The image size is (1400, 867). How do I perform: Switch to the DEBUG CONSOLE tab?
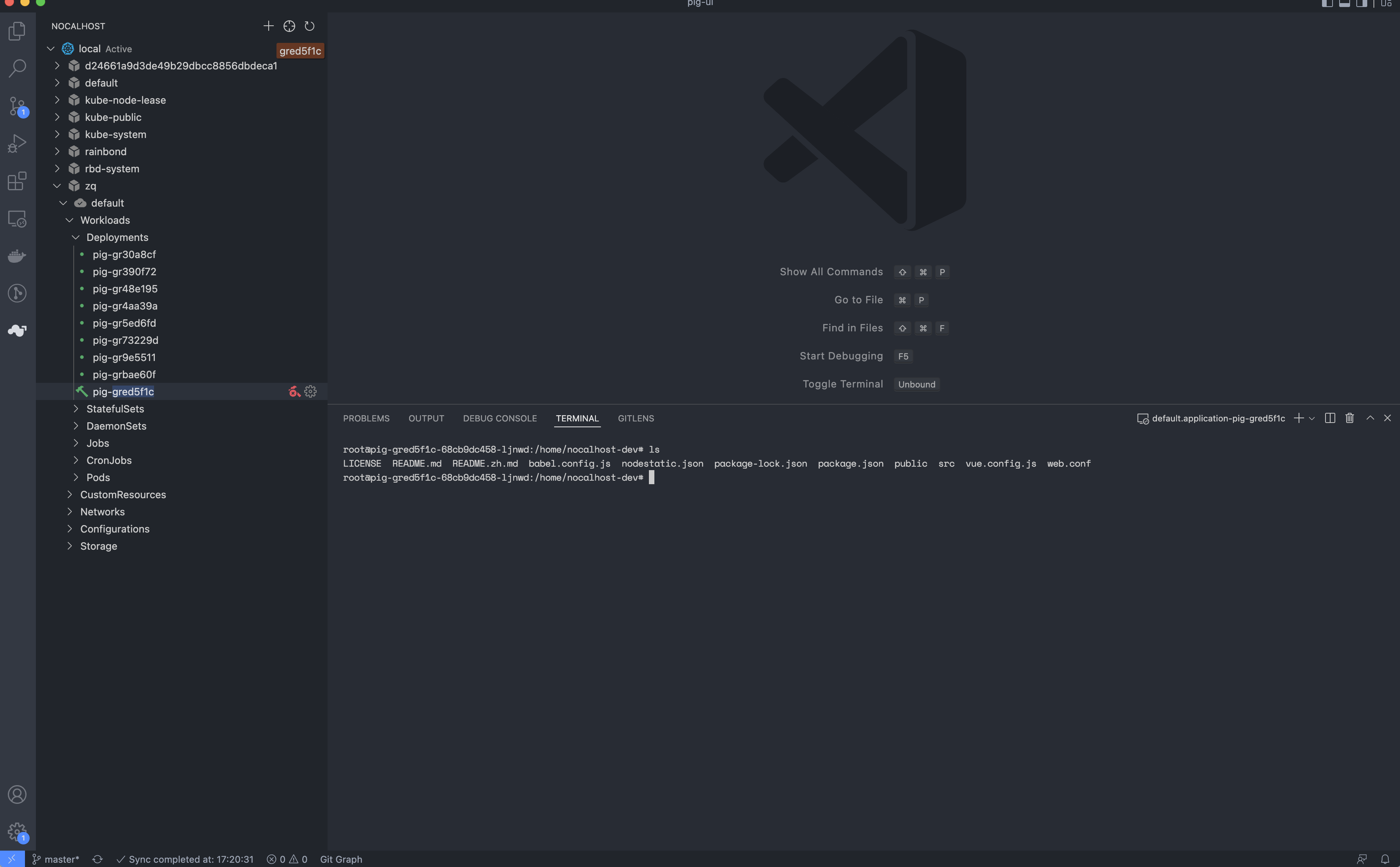click(500, 419)
